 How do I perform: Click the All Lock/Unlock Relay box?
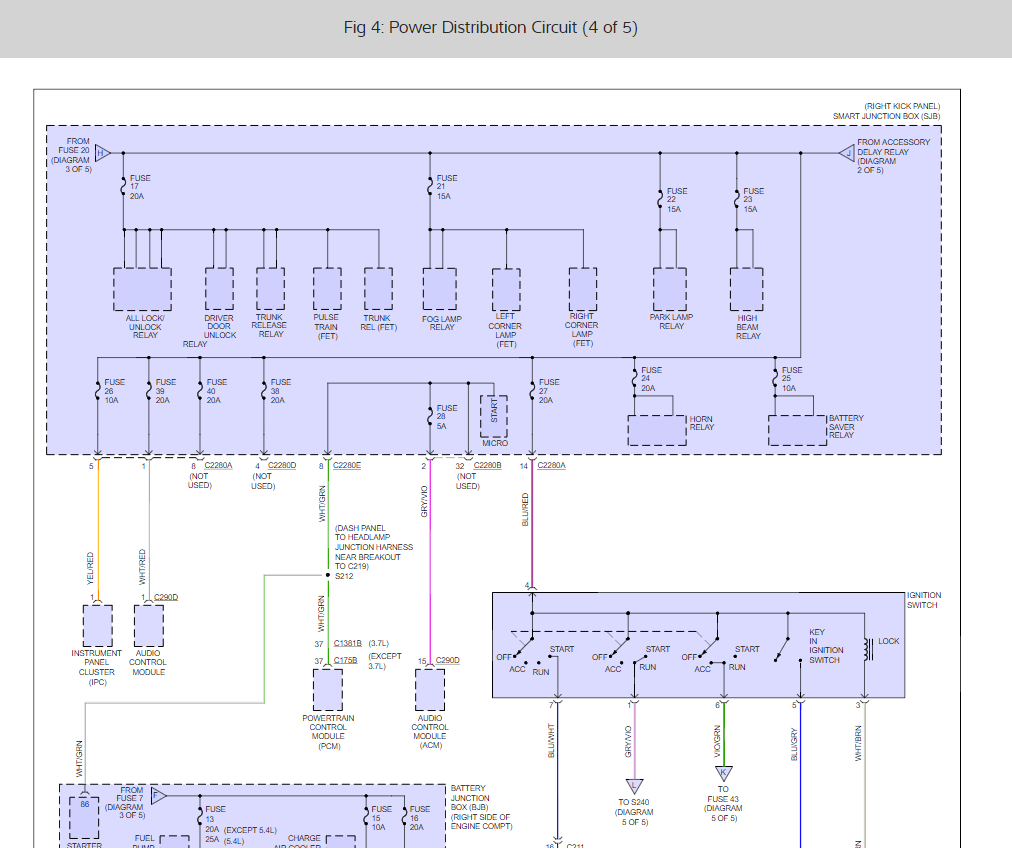click(x=142, y=289)
